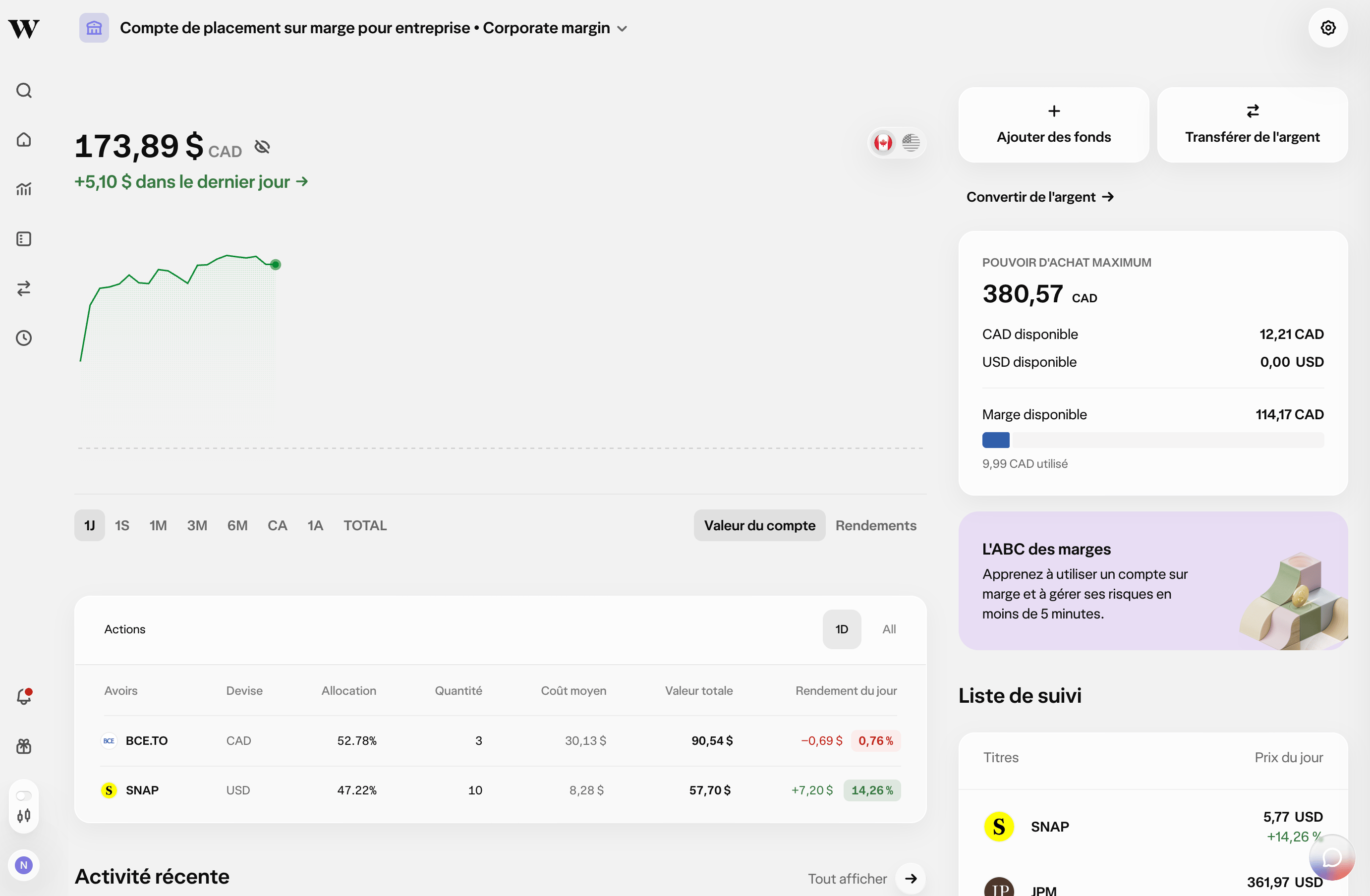The width and height of the screenshot is (1370, 896).
Task: Select the TOTAL chart range tab
Action: (365, 525)
